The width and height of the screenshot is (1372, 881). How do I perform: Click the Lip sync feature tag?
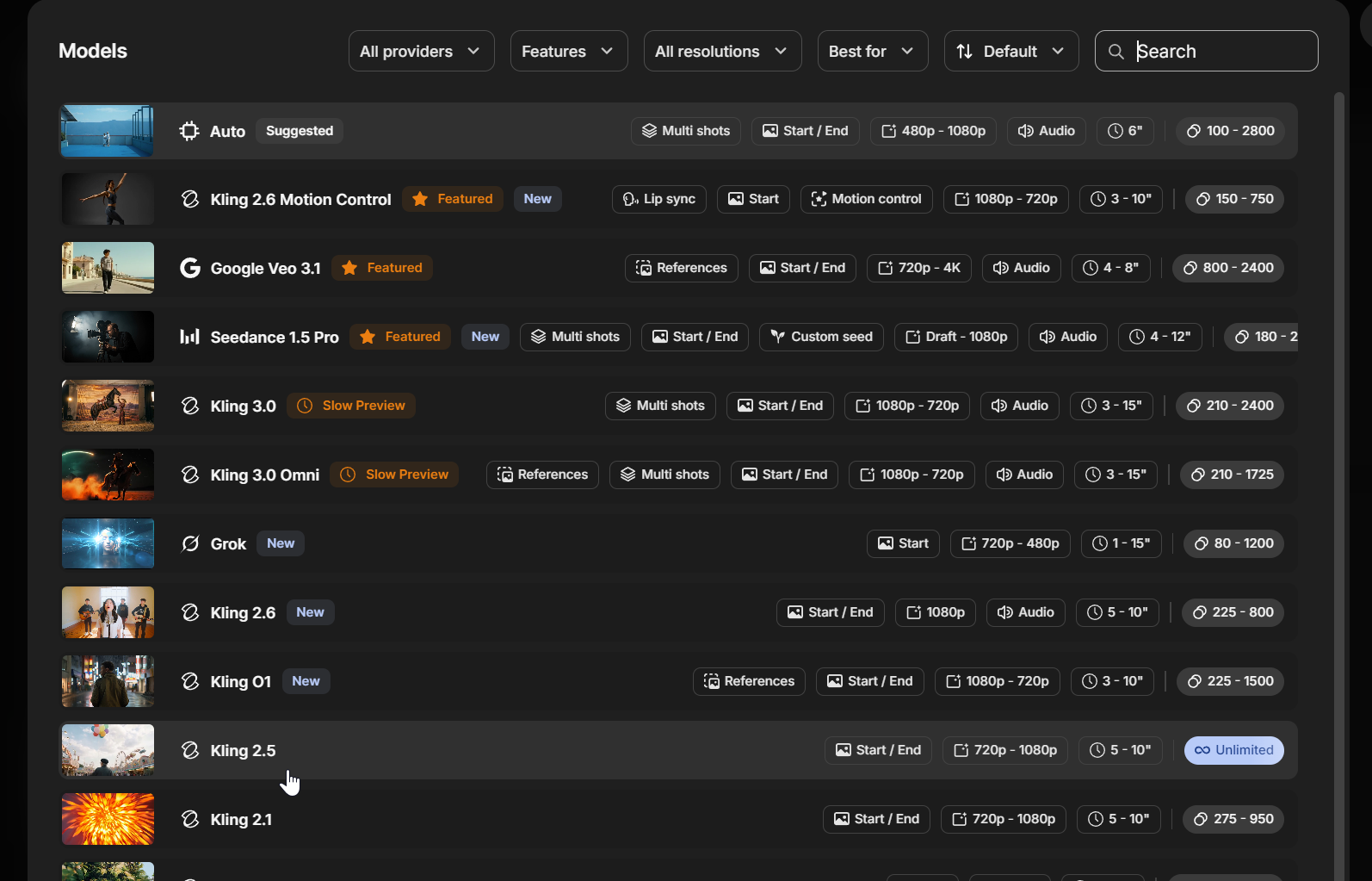(659, 199)
